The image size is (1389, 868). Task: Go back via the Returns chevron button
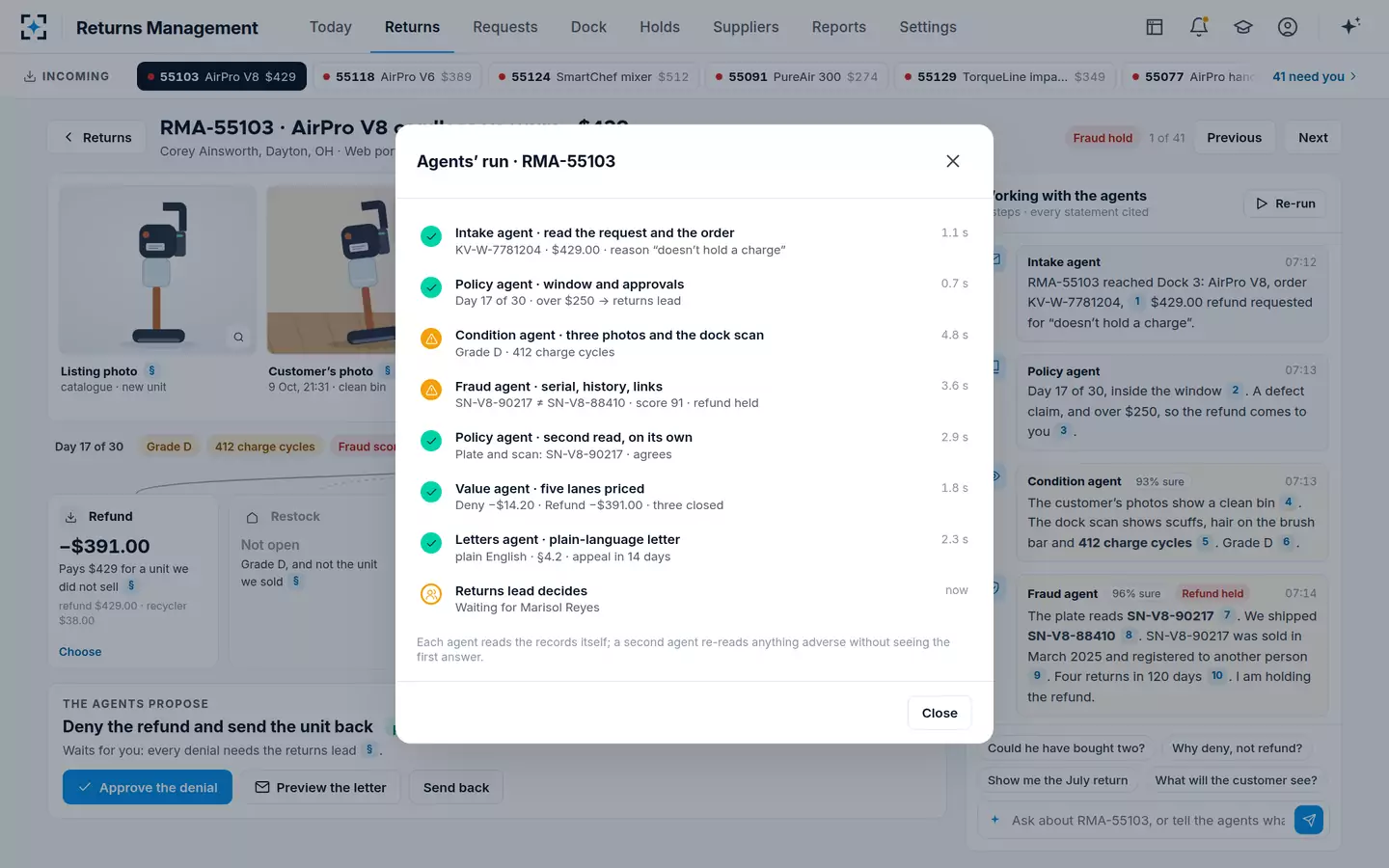pos(97,137)
